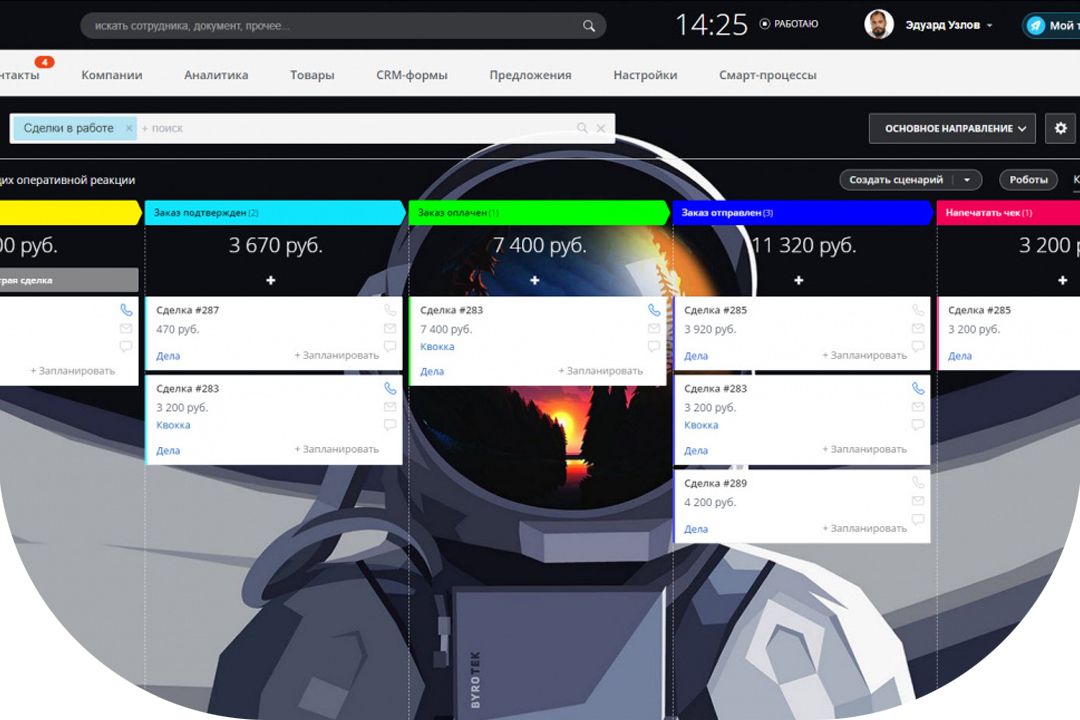Viewport: 1080px width, 720px height.
Task: Go to the Смарт-процессы menu item
Action: pyautogui.click(x=767, y=75)
